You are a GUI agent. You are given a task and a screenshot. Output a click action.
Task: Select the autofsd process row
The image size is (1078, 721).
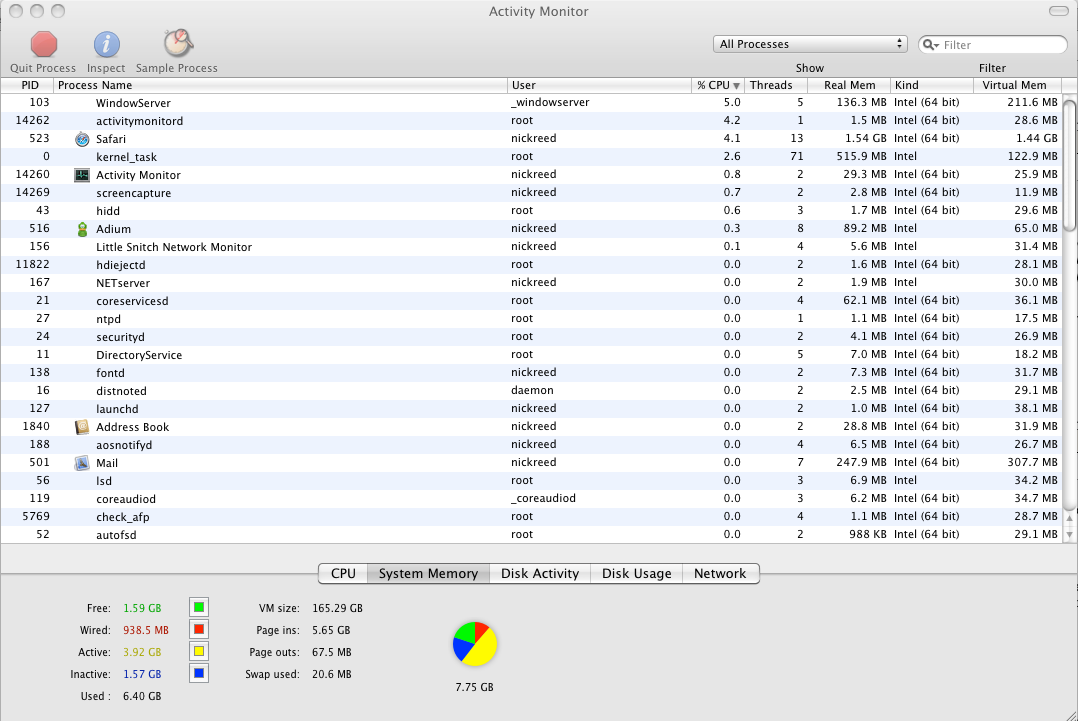pos(531,534)
